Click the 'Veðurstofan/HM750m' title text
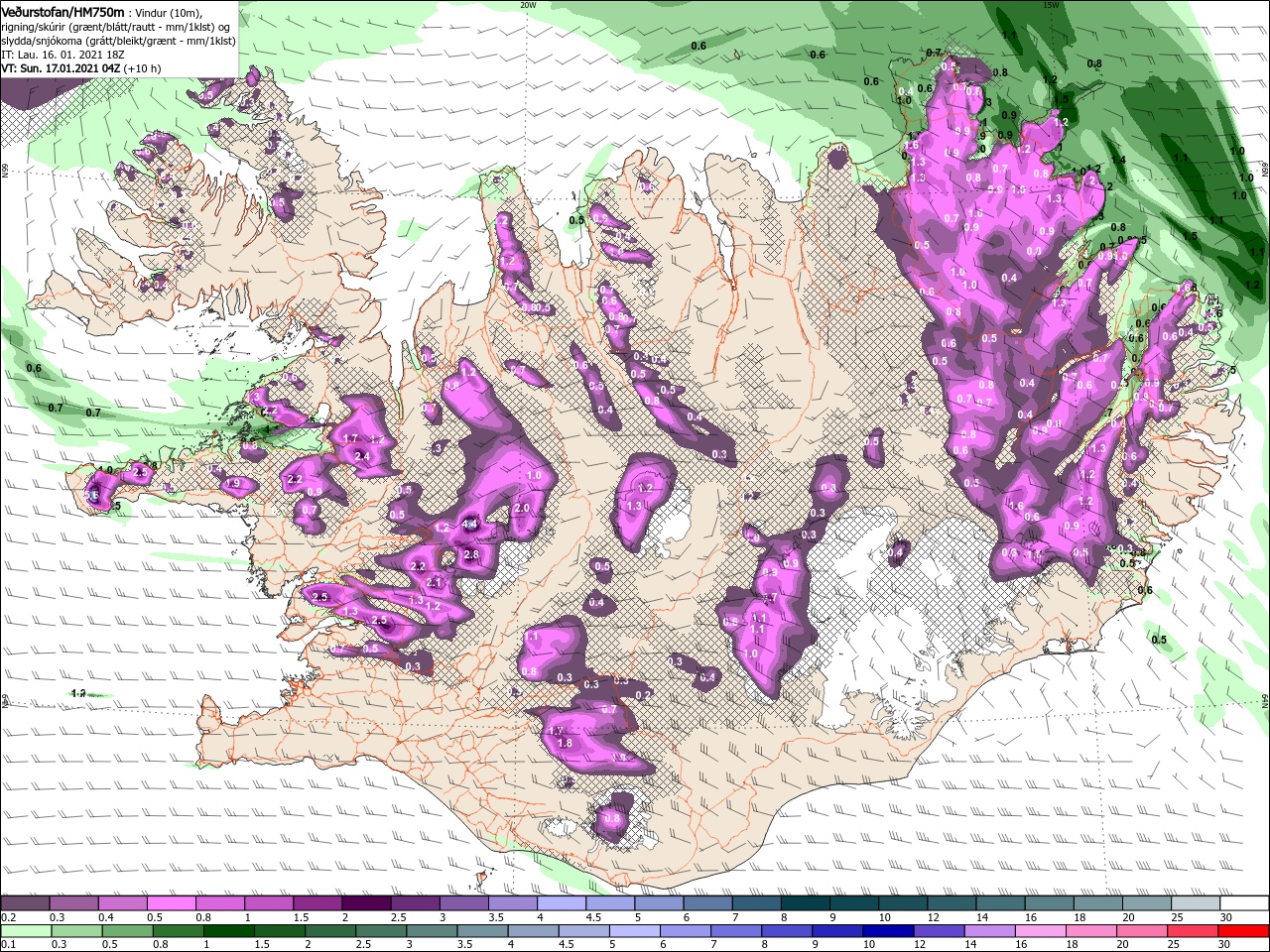The image size is (1270, 952). click(63, 11)
